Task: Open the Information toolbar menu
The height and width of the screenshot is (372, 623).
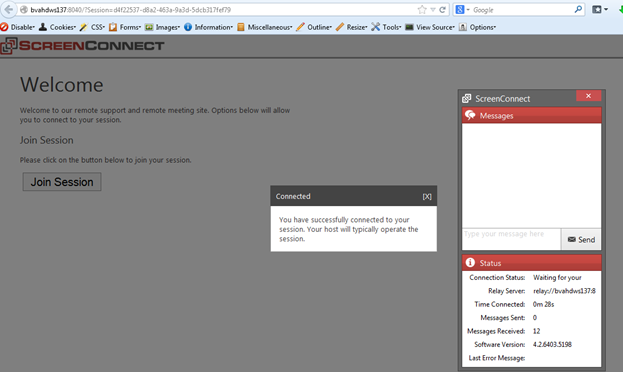Action: (213, 27)
